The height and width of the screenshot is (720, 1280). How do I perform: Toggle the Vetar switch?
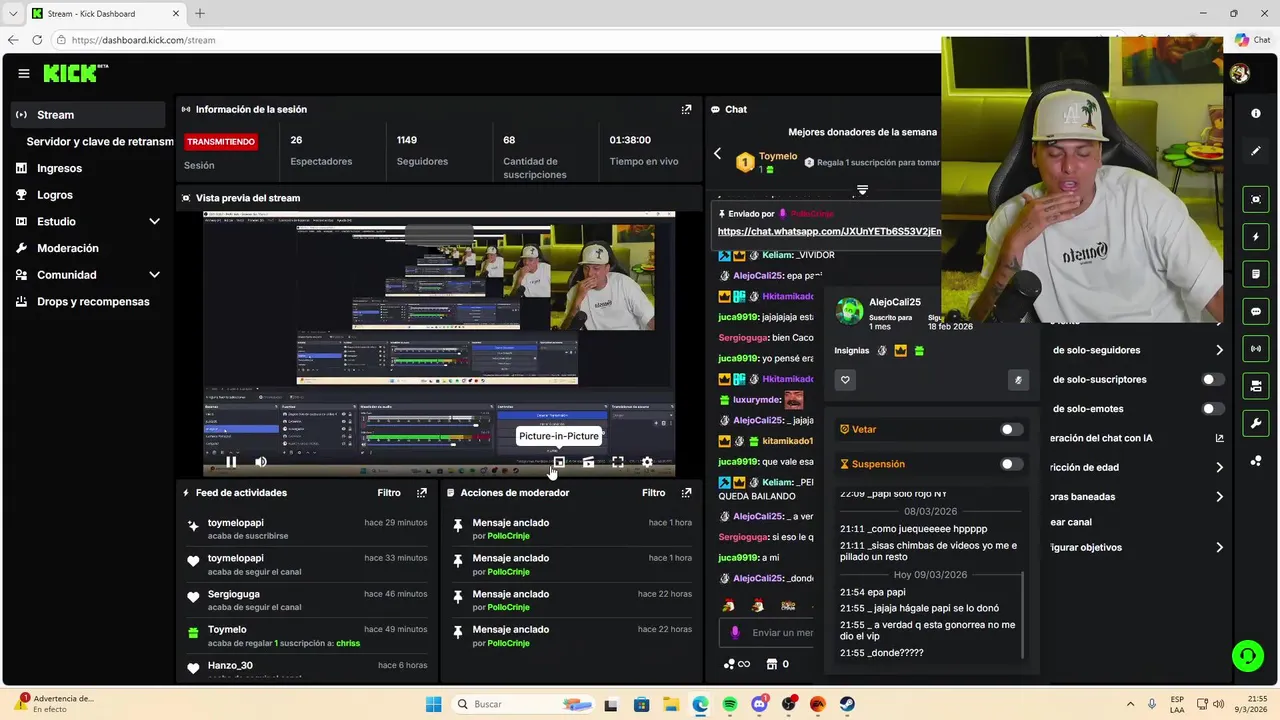point(1012,430)
